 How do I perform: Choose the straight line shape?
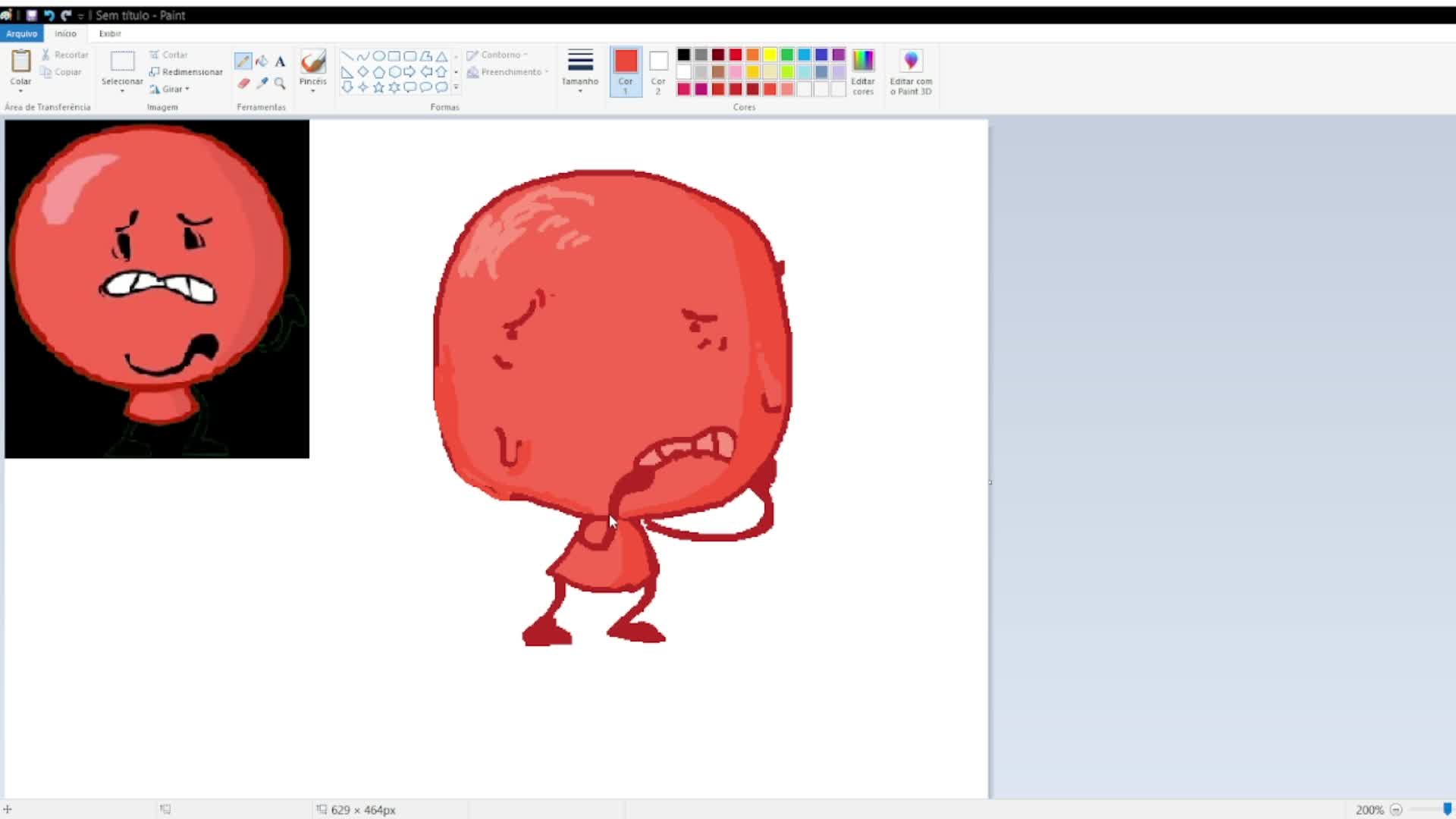tap(347, 56)
